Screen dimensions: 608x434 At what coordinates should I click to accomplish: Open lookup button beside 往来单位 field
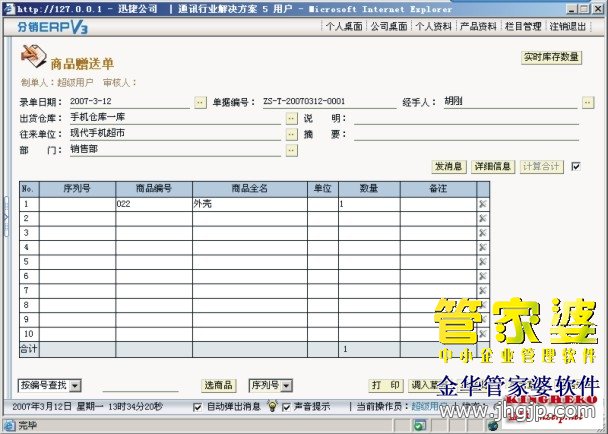[x=292, y=134]
